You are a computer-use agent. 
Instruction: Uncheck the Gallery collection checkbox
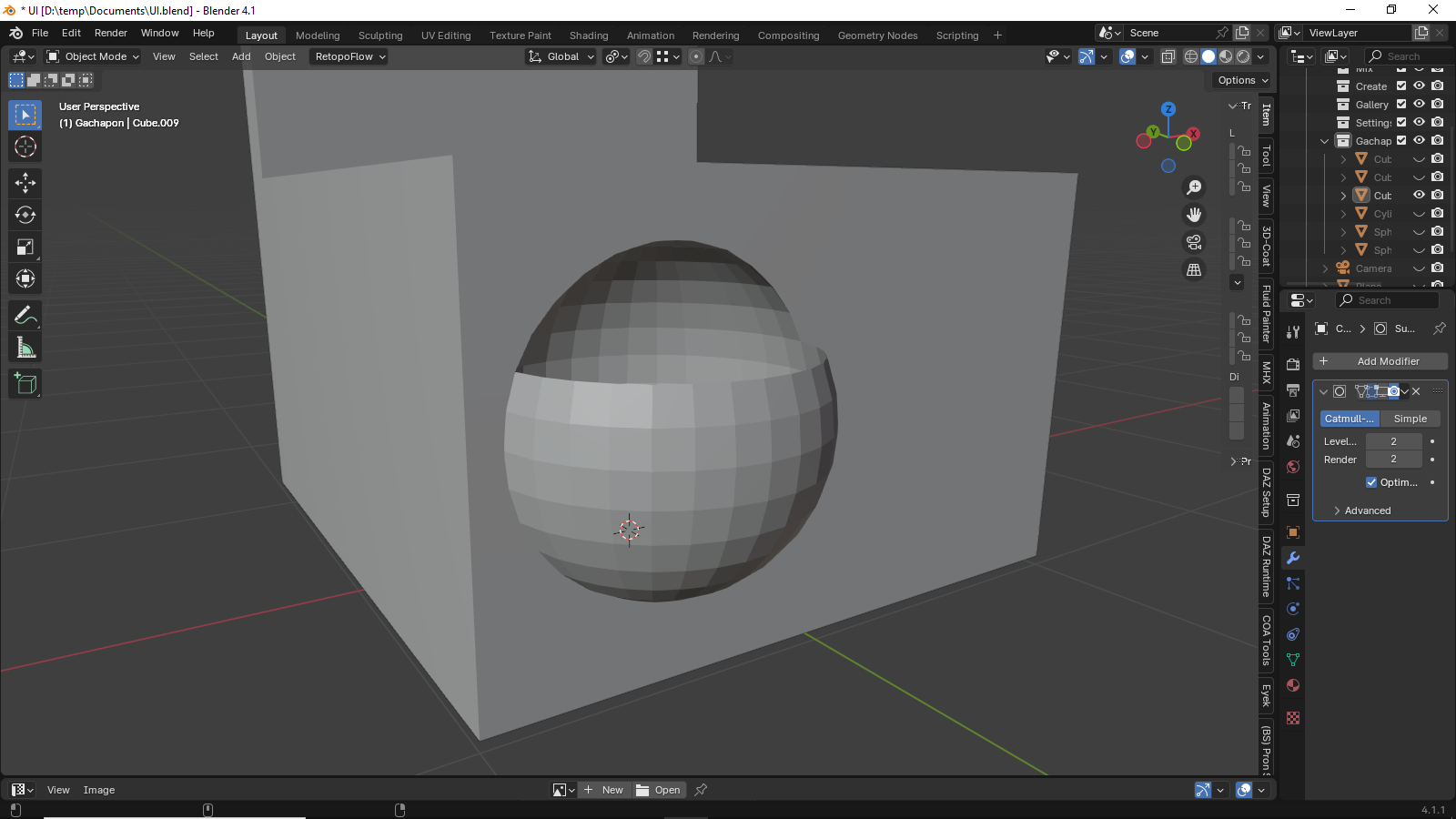[1401, 105]
